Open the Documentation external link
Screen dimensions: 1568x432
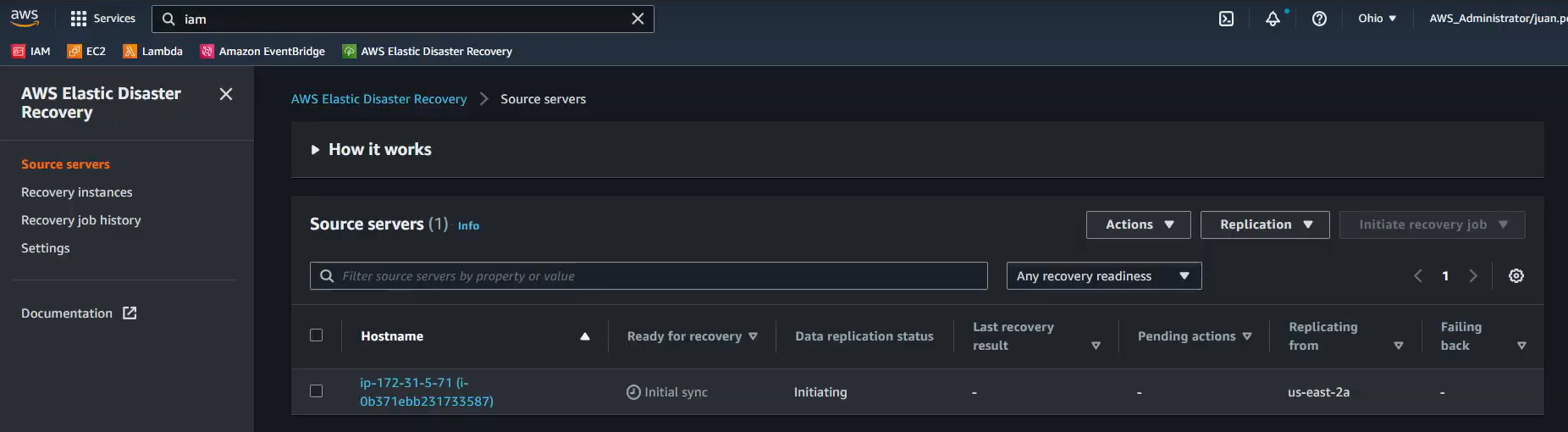click(x=79, y=313)
